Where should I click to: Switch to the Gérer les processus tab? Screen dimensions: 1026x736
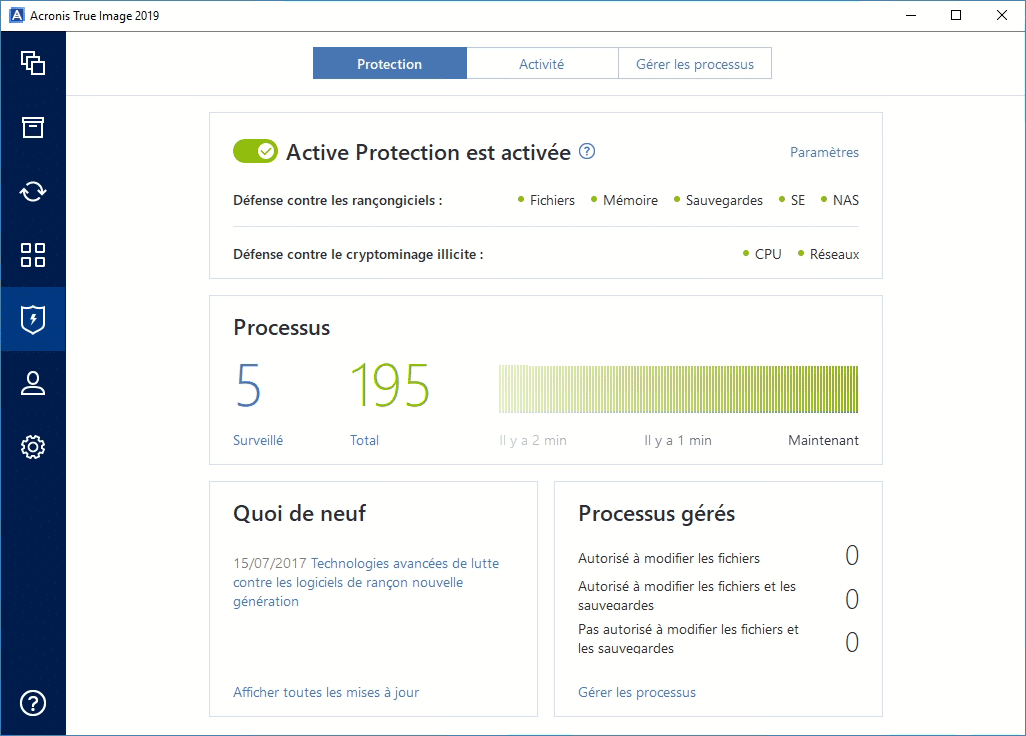coord(695,64)
